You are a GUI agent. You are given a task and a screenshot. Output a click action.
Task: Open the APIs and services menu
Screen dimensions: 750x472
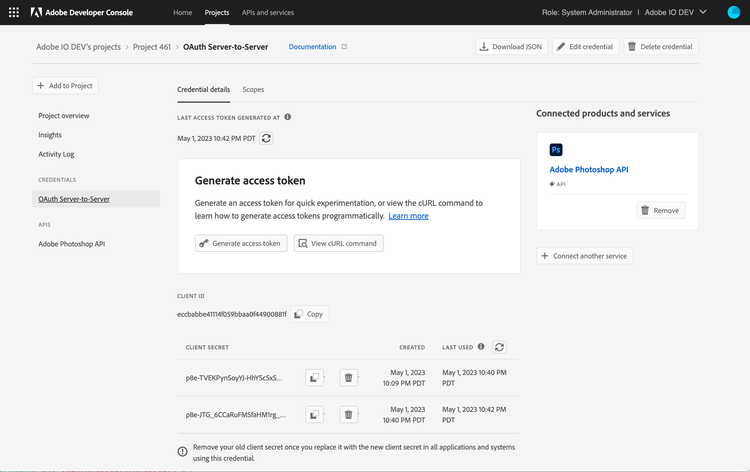268,12
